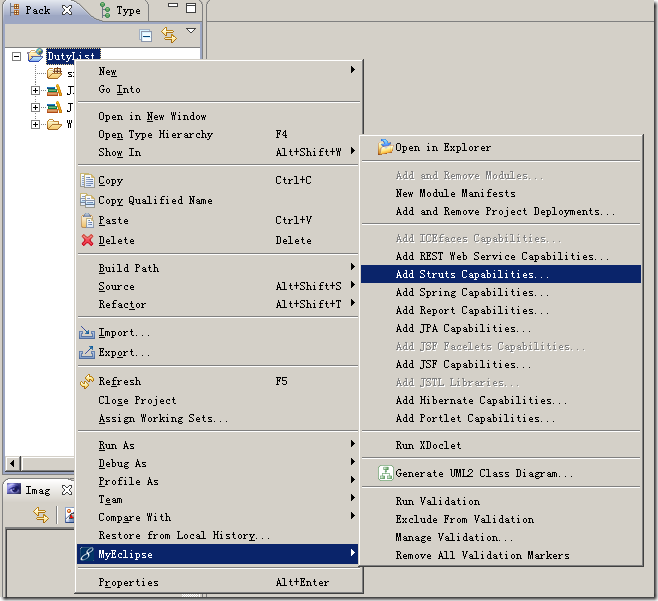Screen dimensions: 658x601
Task: Click the Open in Explorer folder icon
Action: tap(385, 148)
